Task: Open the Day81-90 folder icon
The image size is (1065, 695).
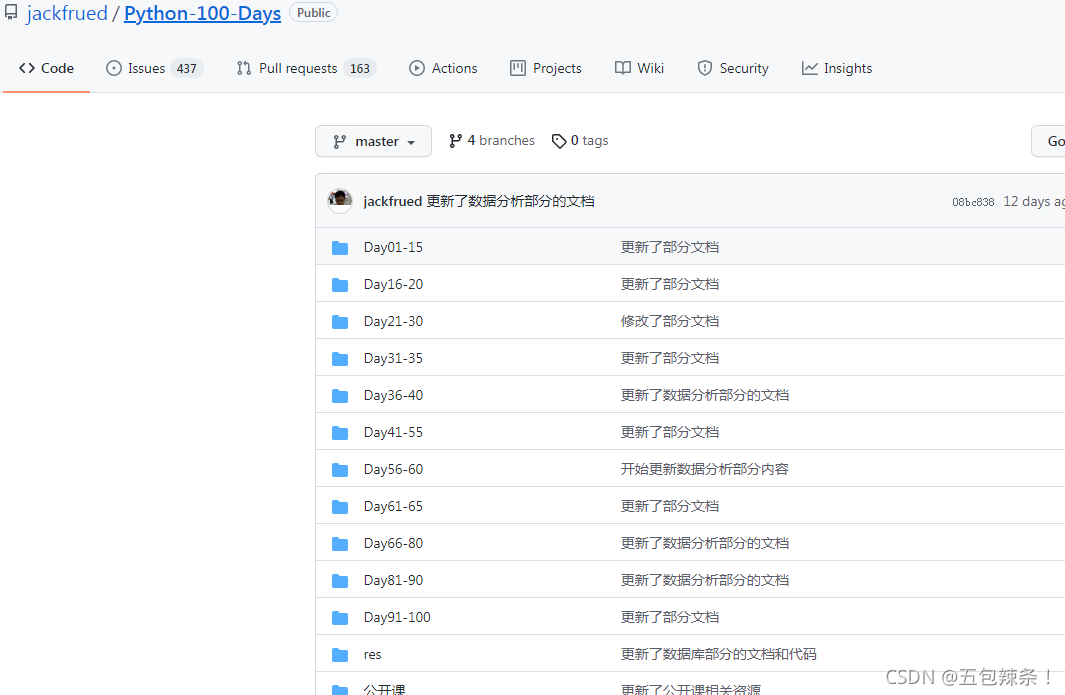Action: point(340,581)
